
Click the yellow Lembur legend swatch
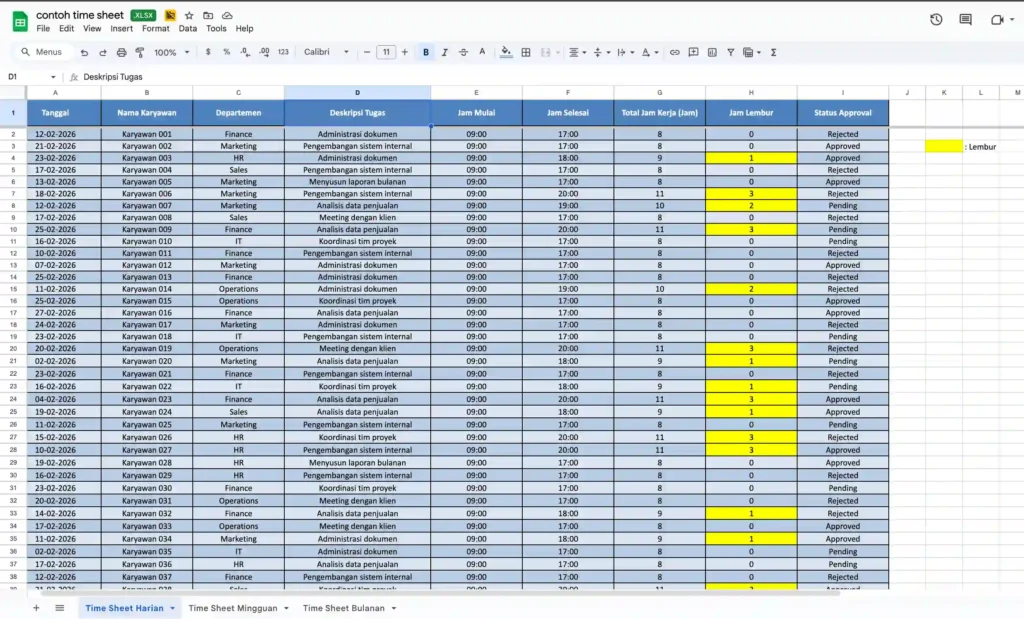[943, 147]
